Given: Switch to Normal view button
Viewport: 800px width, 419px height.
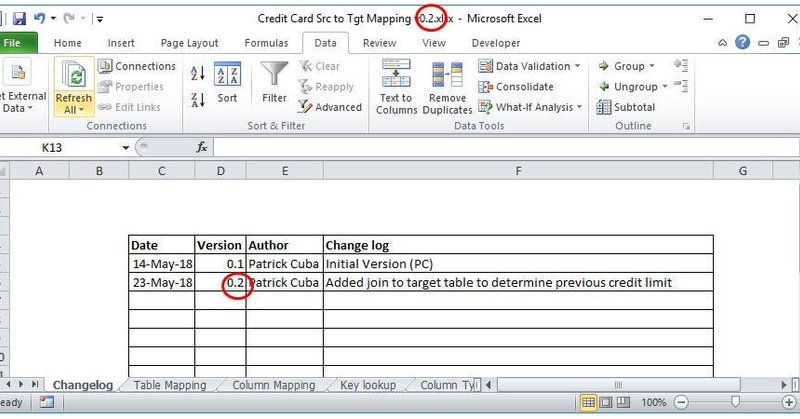Looking at the screenshot, I should click(588, 402).
